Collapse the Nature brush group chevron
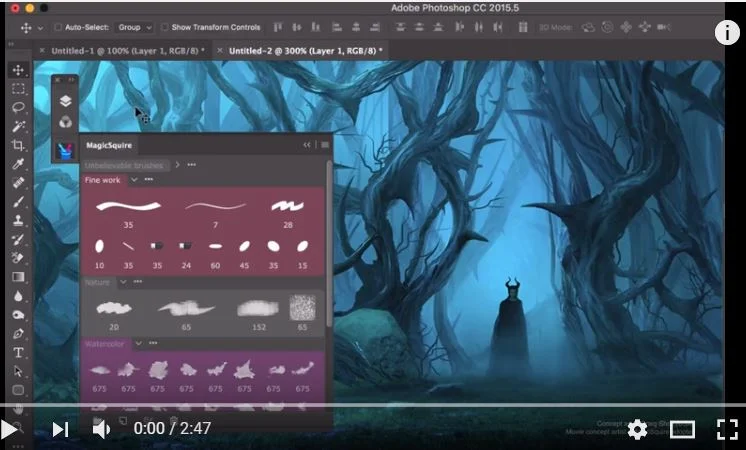The image size is (746, 450). pos(123,282)
